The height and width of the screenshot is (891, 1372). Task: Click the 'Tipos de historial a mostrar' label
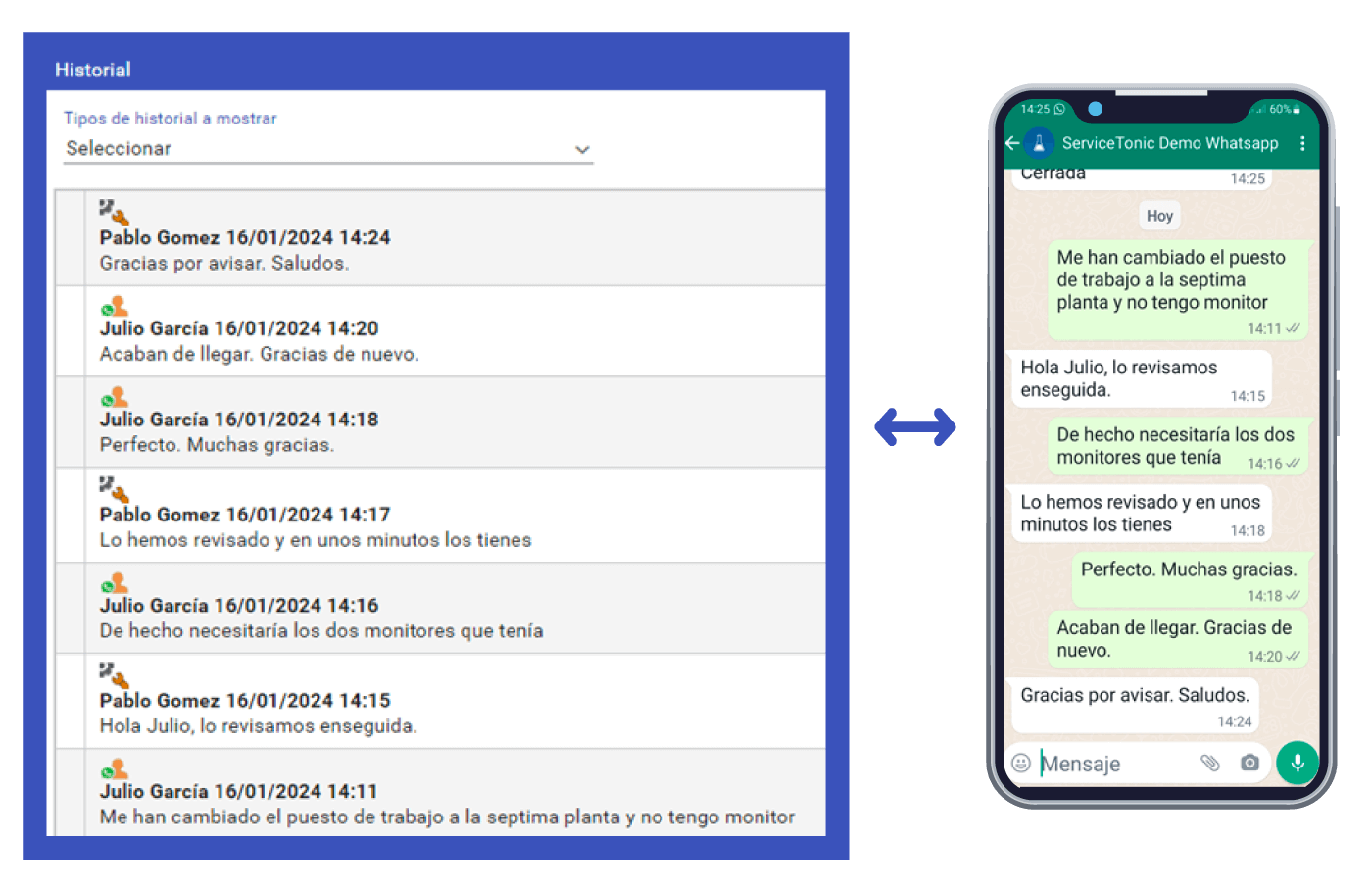(x=171, y=119)
